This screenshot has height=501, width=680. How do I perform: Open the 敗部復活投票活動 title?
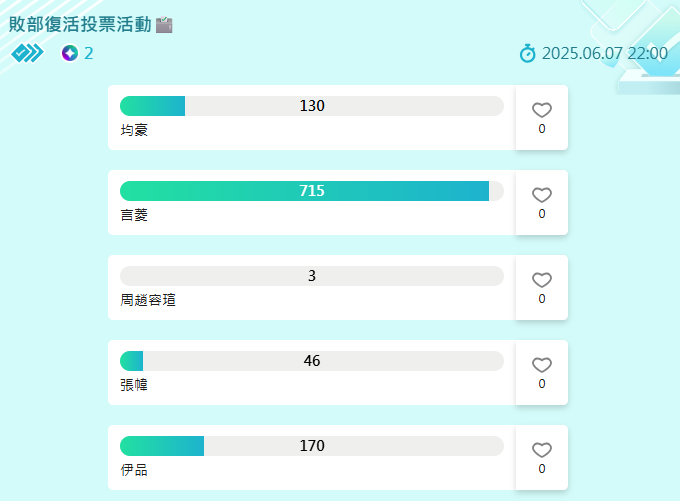click(80, 24)
